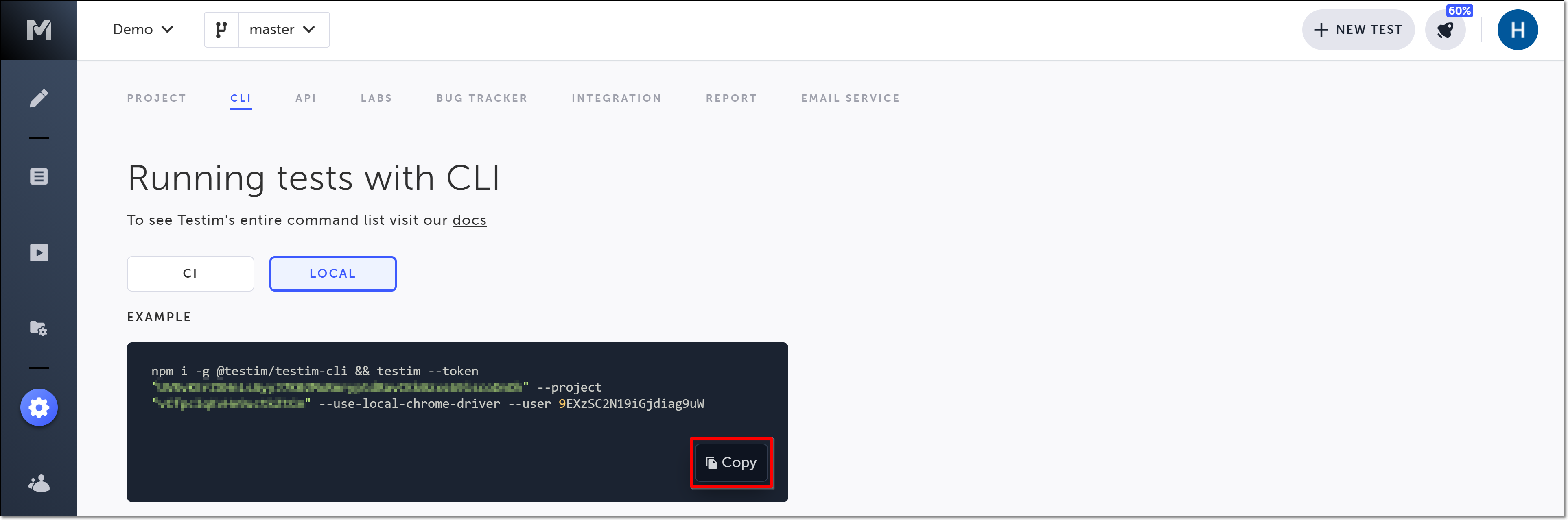Open the H user avatar menu

[1517, 30]
